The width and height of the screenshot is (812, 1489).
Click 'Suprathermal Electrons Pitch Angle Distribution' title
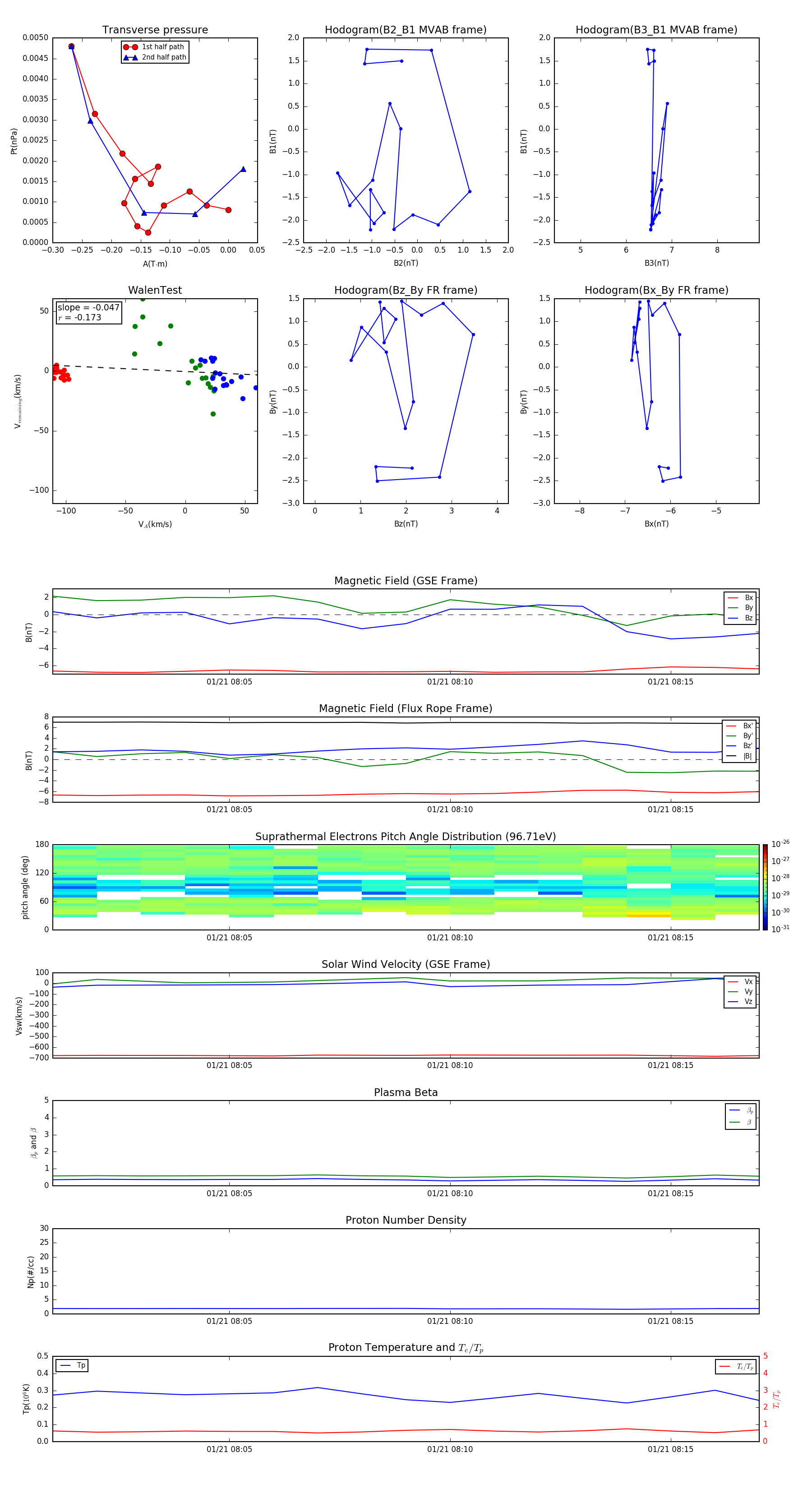tap(406, 837)
